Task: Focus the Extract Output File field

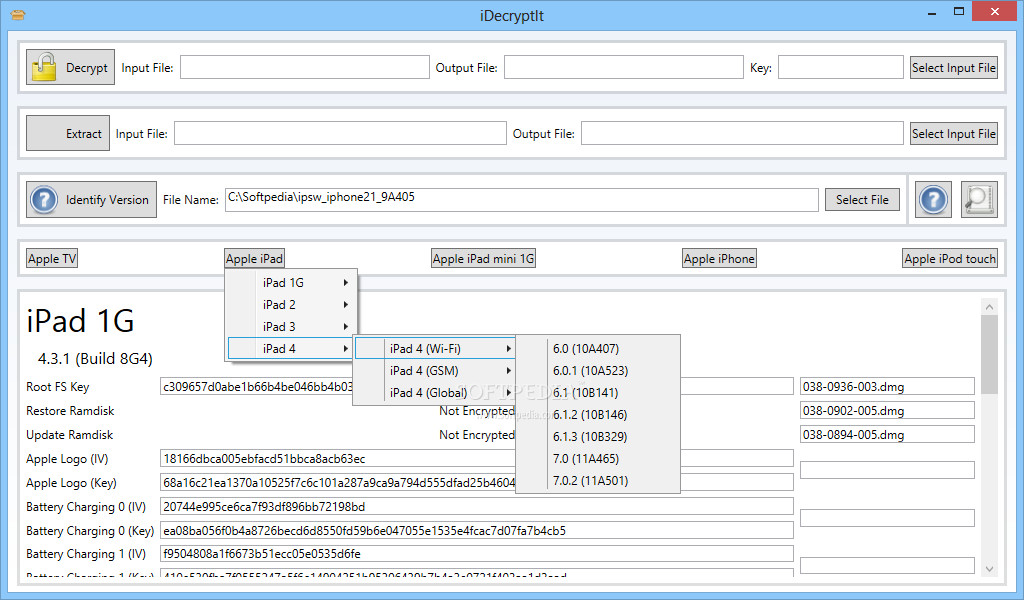Action: click(x=742, y=133)
